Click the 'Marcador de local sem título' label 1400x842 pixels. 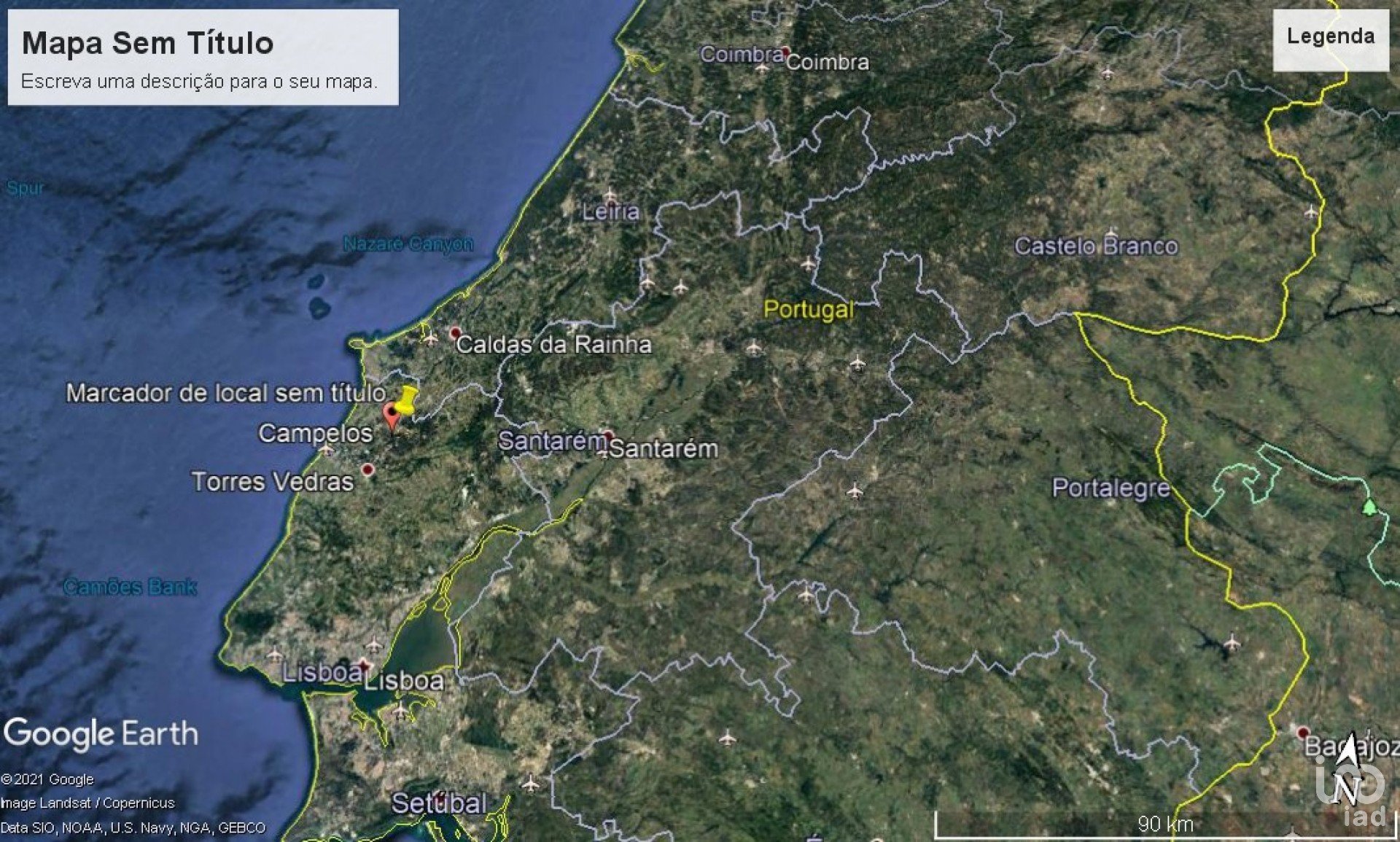225,394
